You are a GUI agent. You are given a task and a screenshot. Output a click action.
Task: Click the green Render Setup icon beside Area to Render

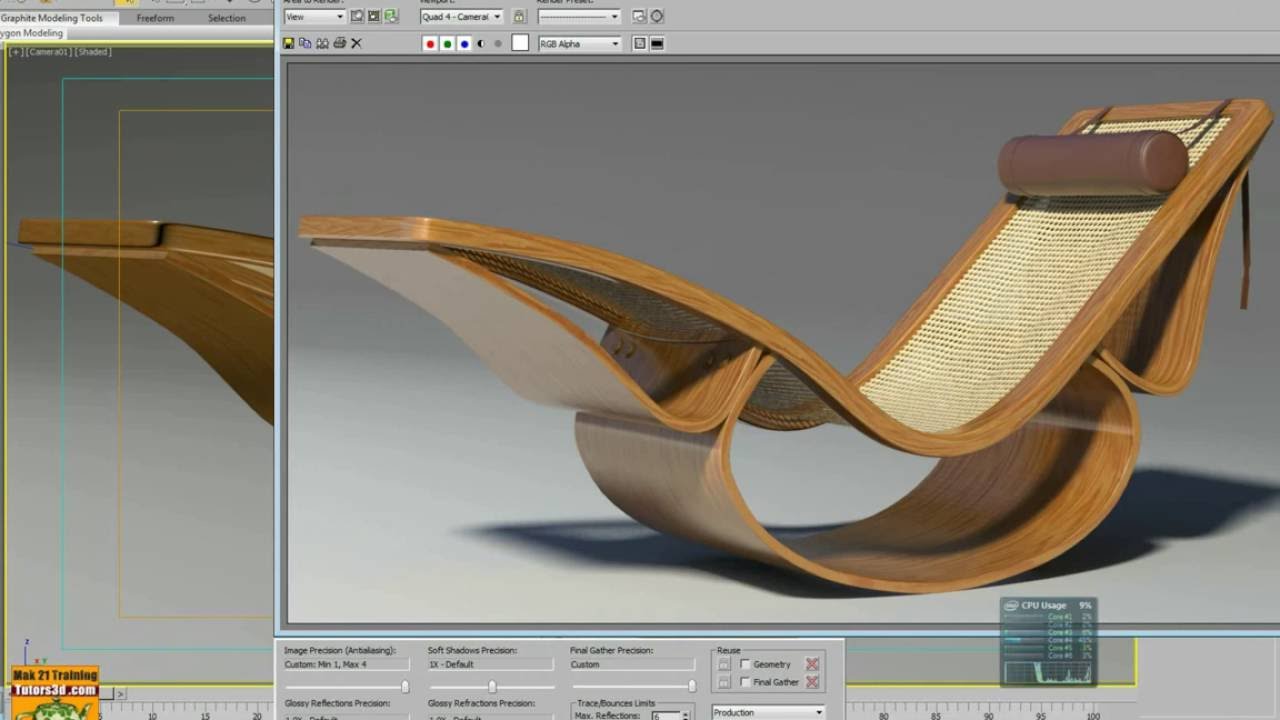(x=391, y=16)
